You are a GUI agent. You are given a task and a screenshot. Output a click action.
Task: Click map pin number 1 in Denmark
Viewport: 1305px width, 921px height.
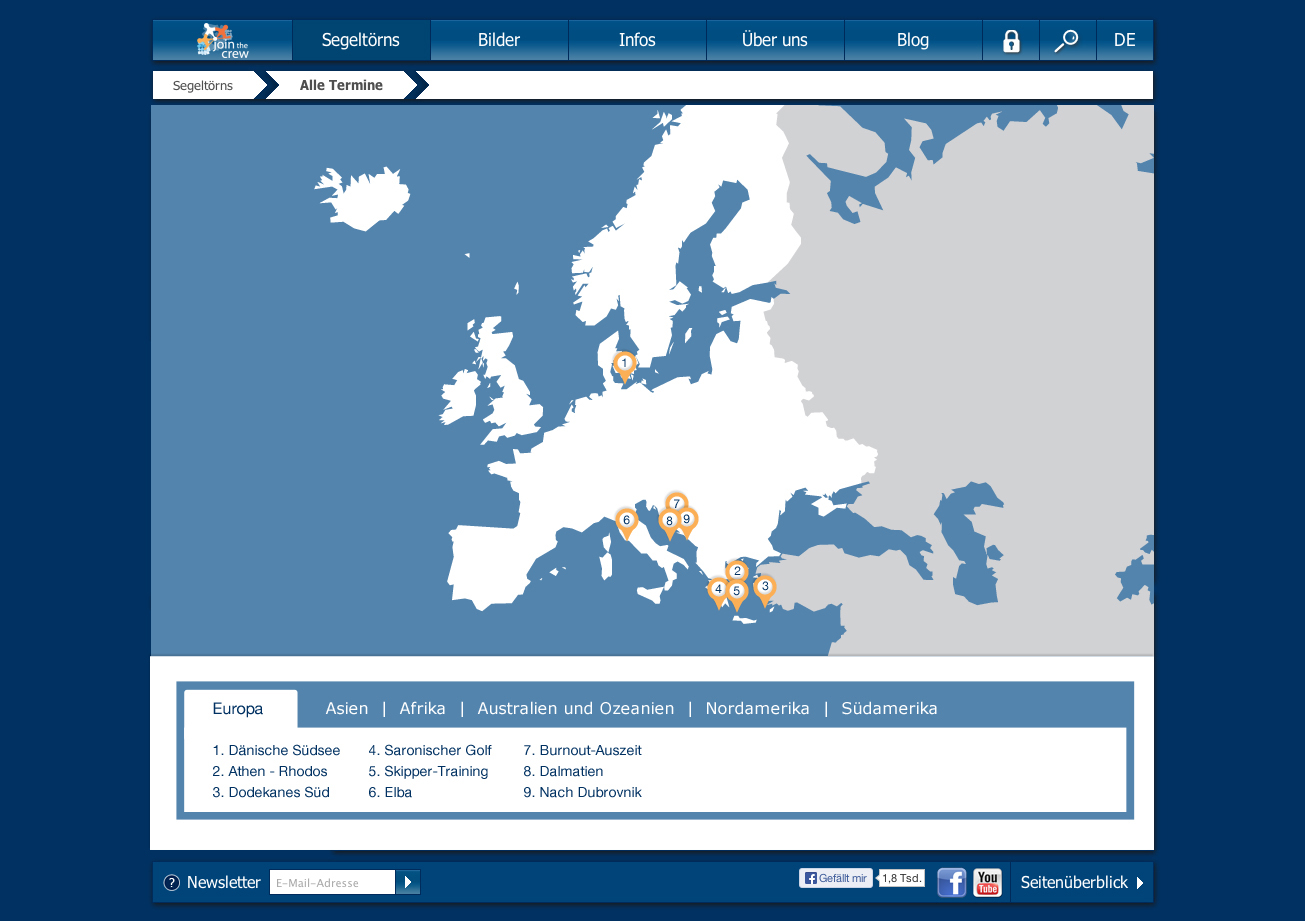tap(624, 365)
